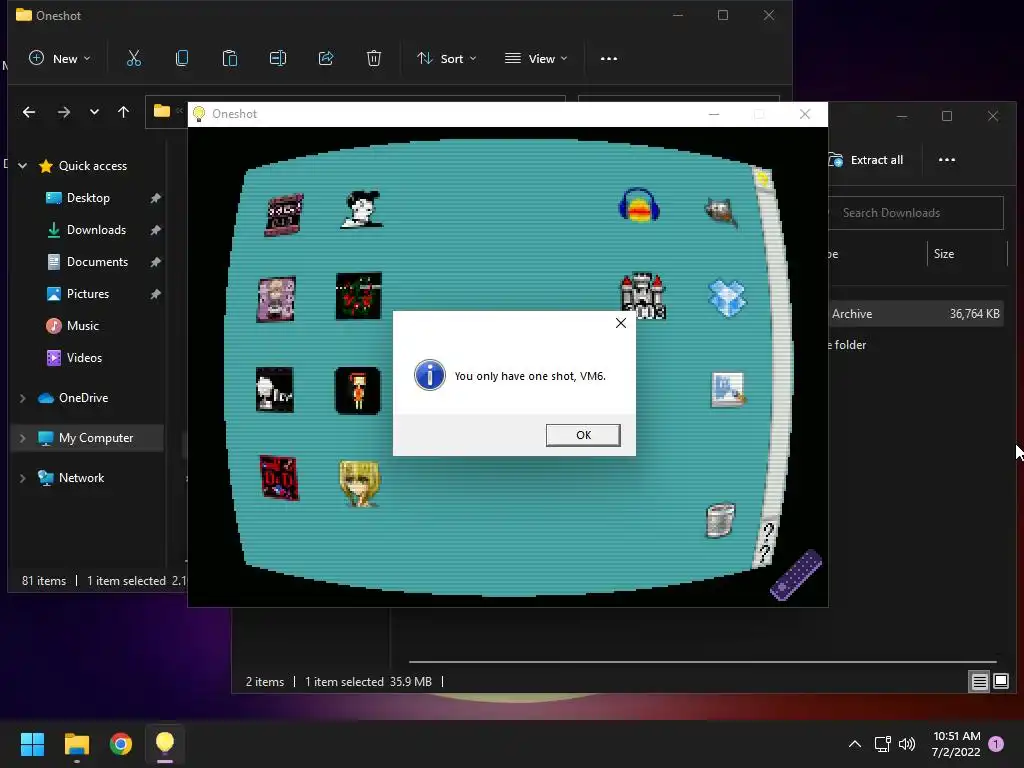1024x768 pixels.
Task: Select the Archive row sized 36,764 KB
Action: click(916, 314)
